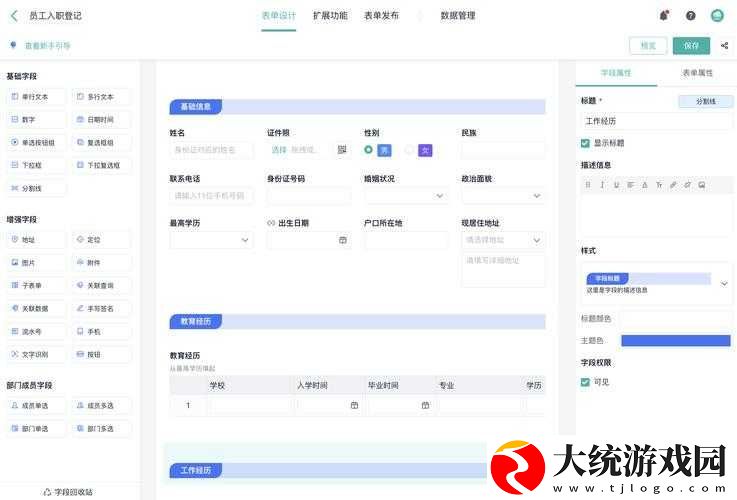Add a 数字 field
Screen dimensions: 737x500
pyautogui.click(x=36, y=120)
